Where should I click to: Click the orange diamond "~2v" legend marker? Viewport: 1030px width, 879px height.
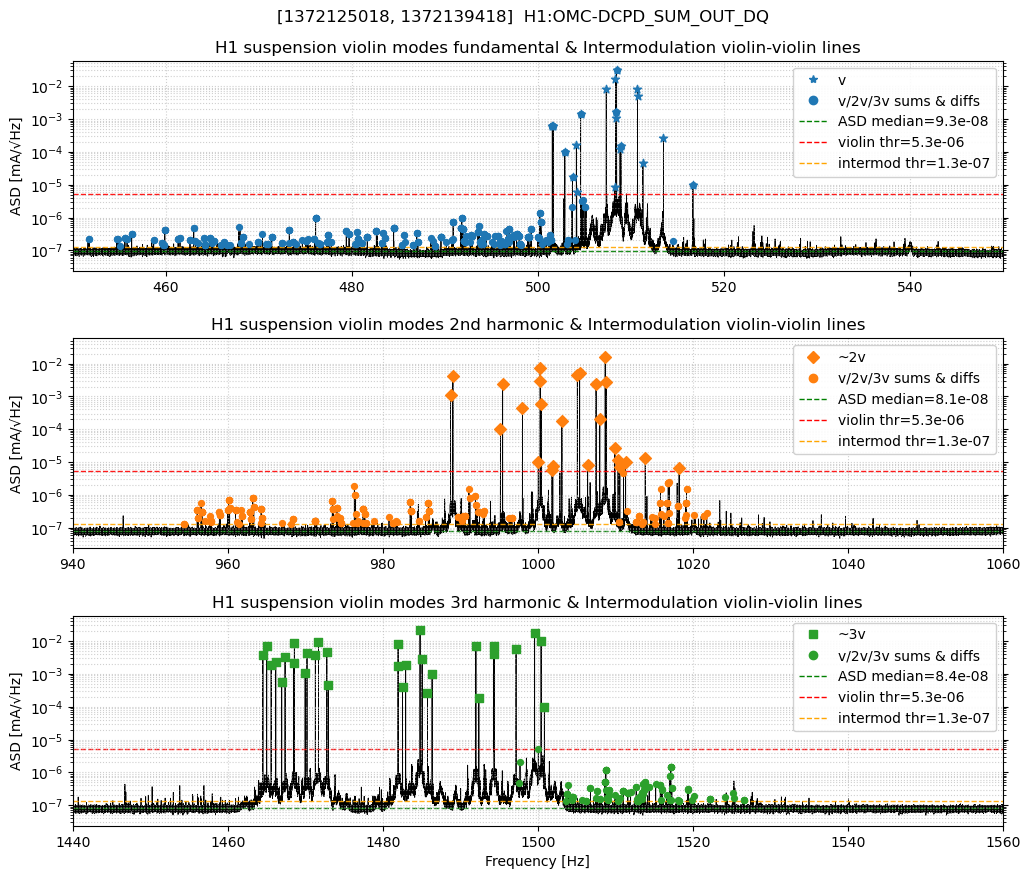coord(813,357)
